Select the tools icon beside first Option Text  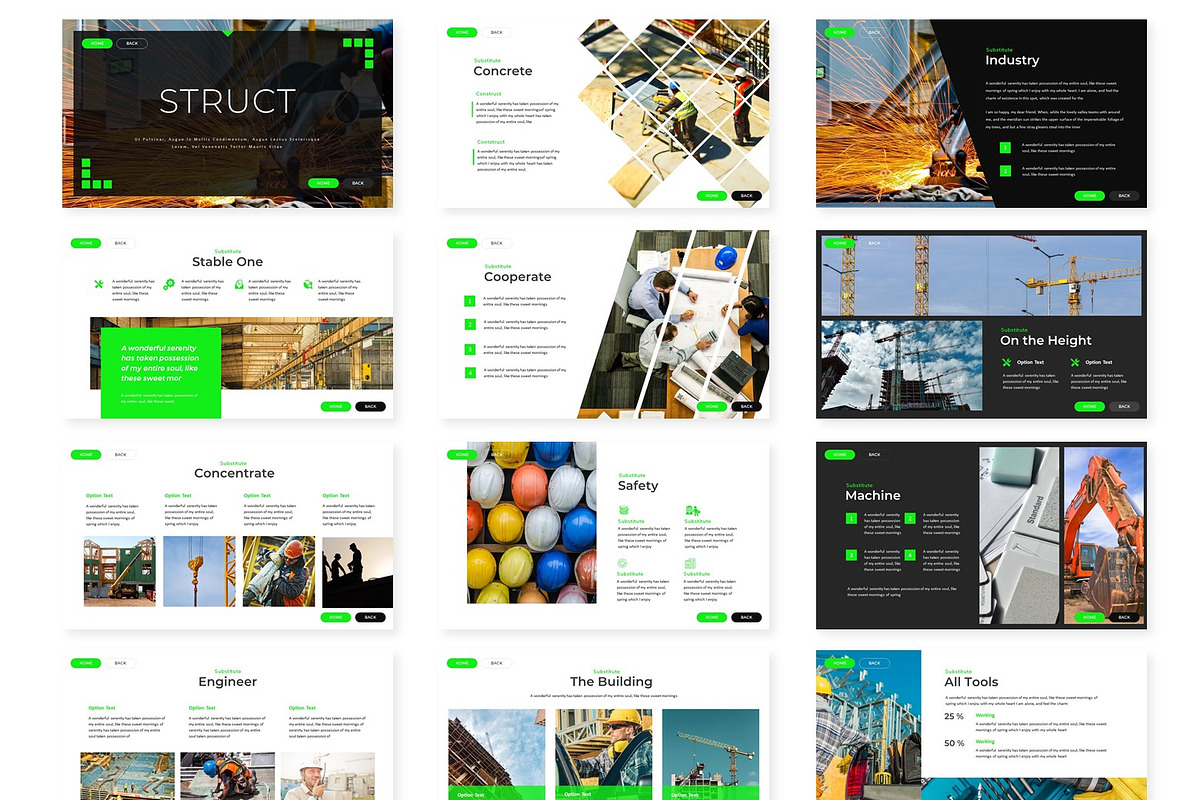(x=1007, y=362)
